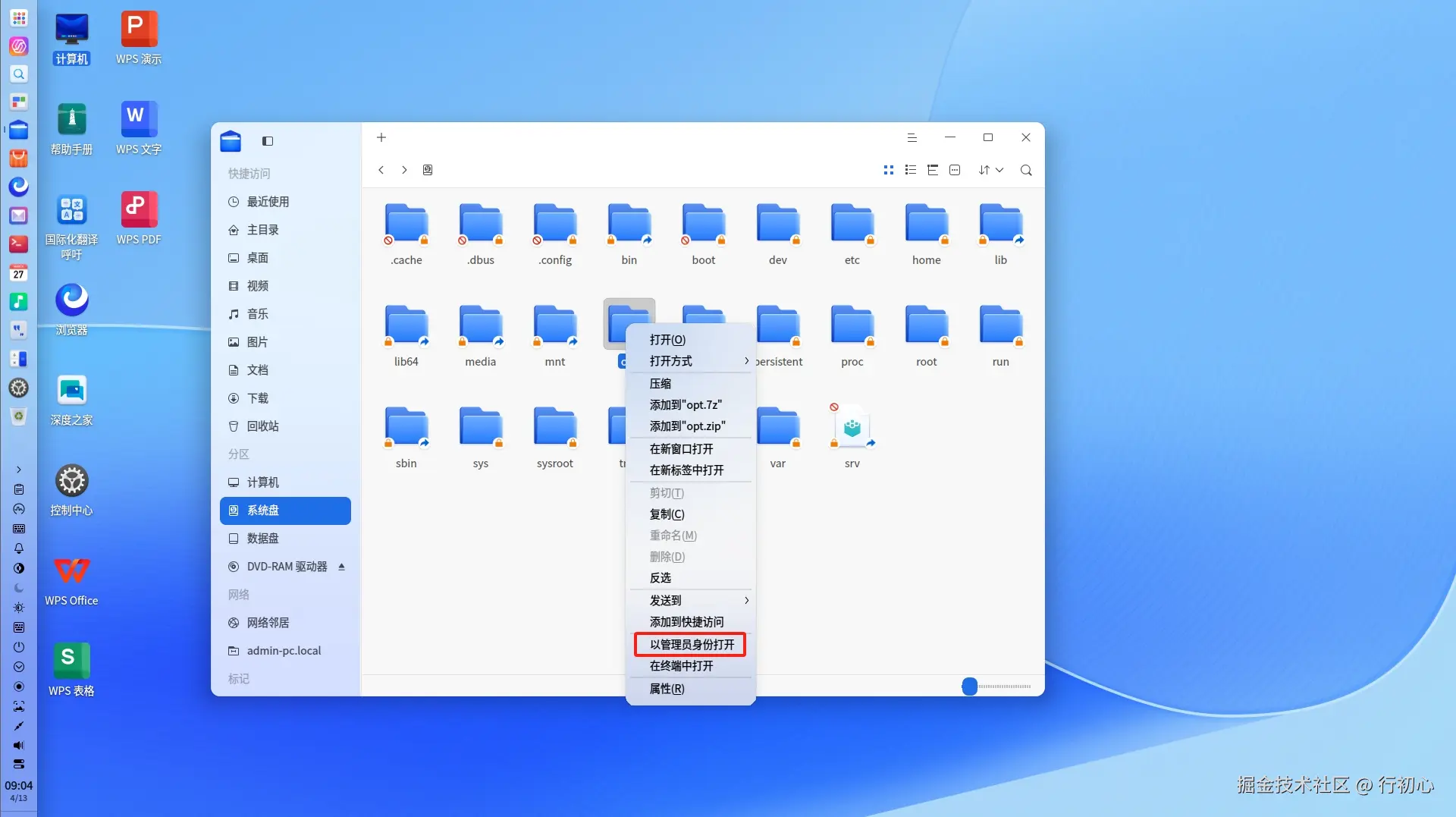Open the launcher in the dock
The image size is (1456, 817).
19,17
